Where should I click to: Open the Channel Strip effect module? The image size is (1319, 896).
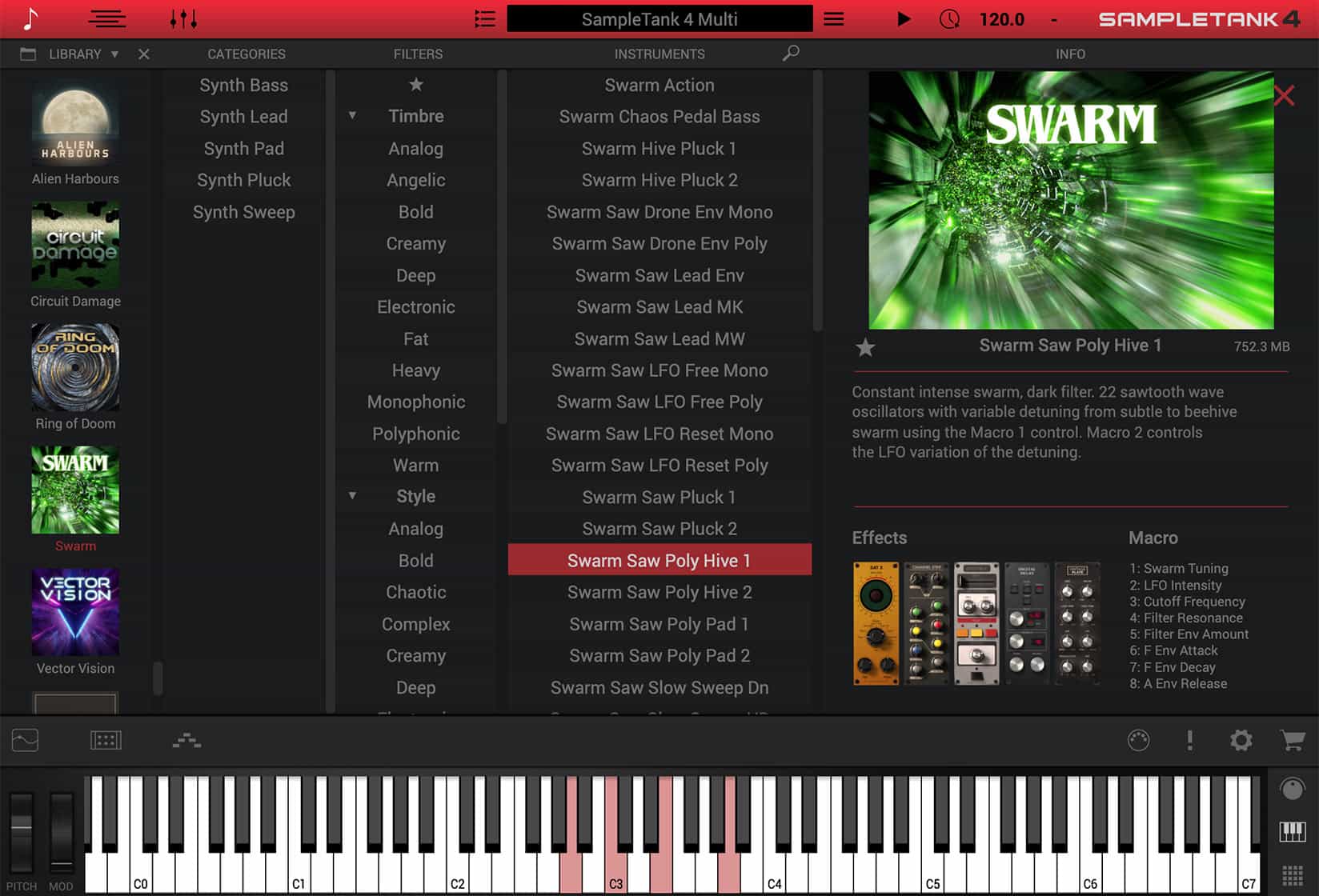click(x=926, y=623)
